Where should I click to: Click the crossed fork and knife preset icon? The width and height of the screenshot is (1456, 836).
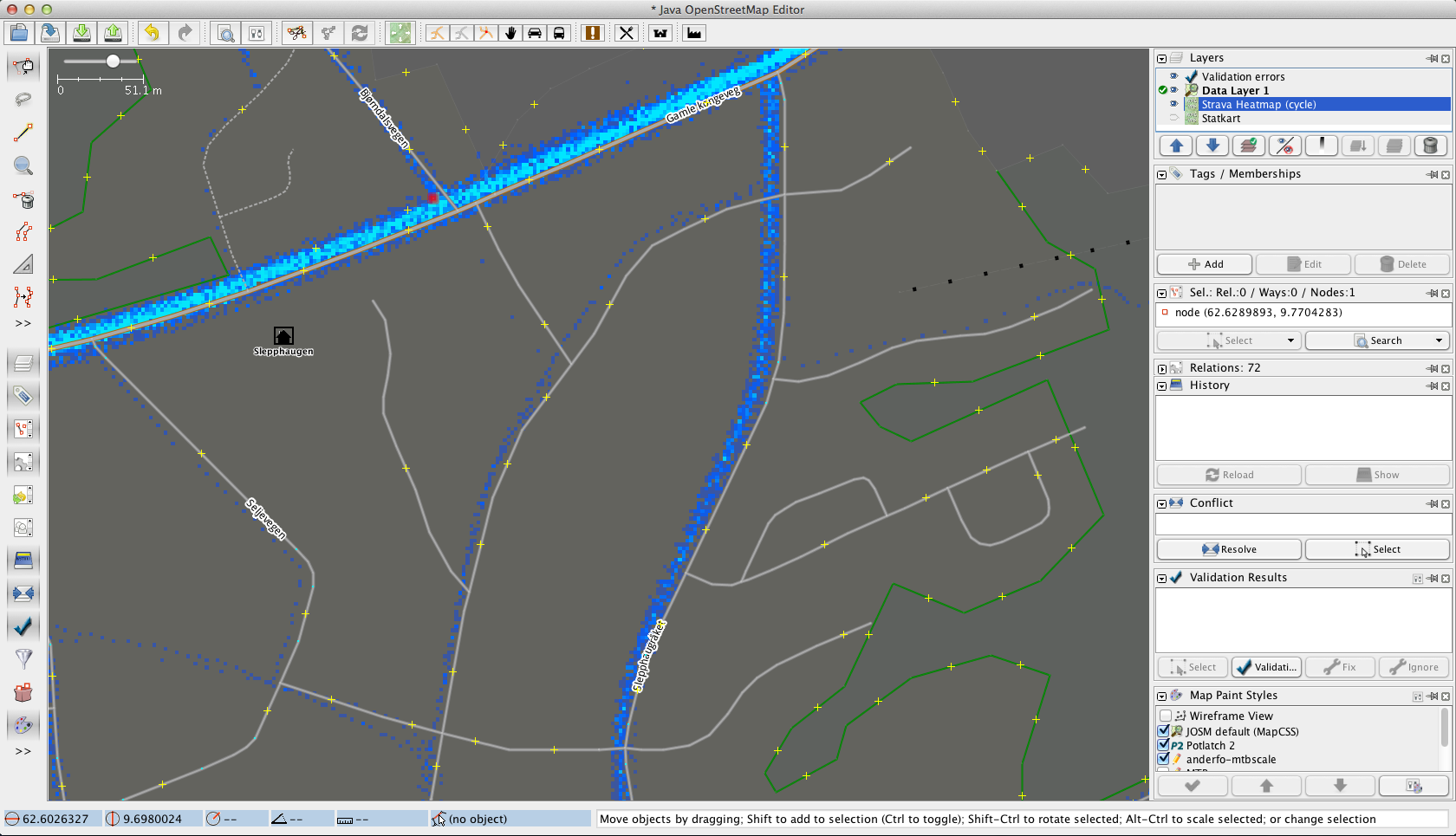pyautogui.click(x=627, y=33)
